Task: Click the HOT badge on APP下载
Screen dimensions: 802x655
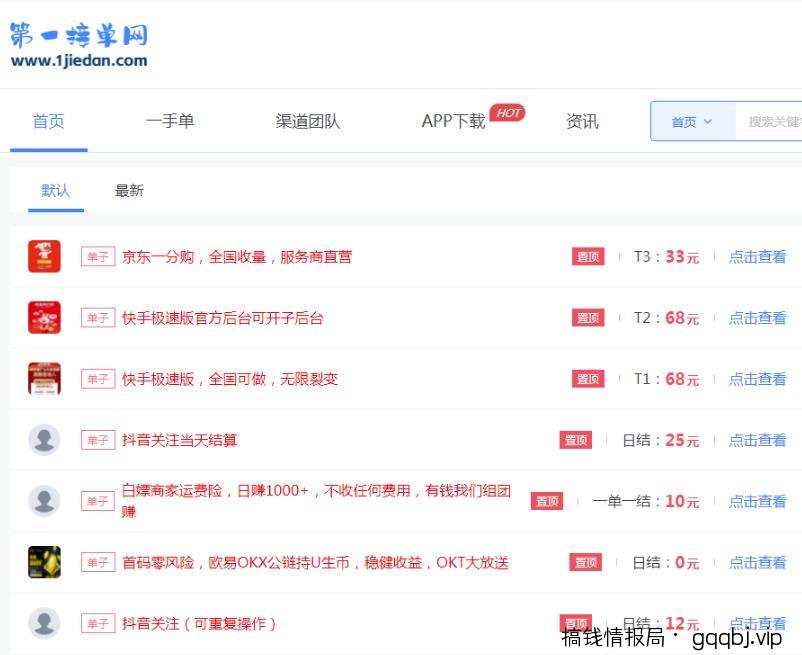Action: pyautogui.click(x=508, y=113)
